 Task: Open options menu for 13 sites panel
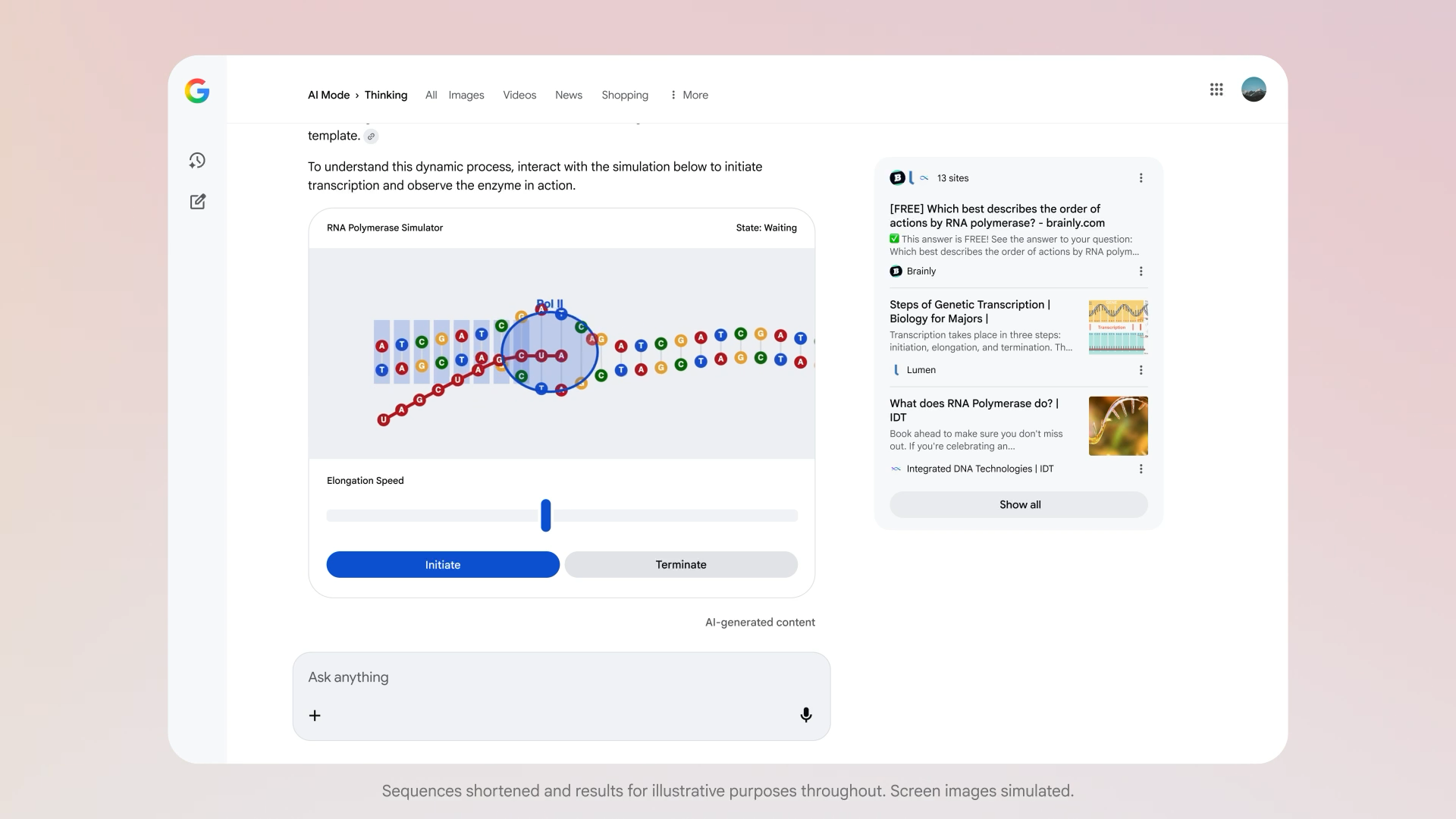[1141, 178]
